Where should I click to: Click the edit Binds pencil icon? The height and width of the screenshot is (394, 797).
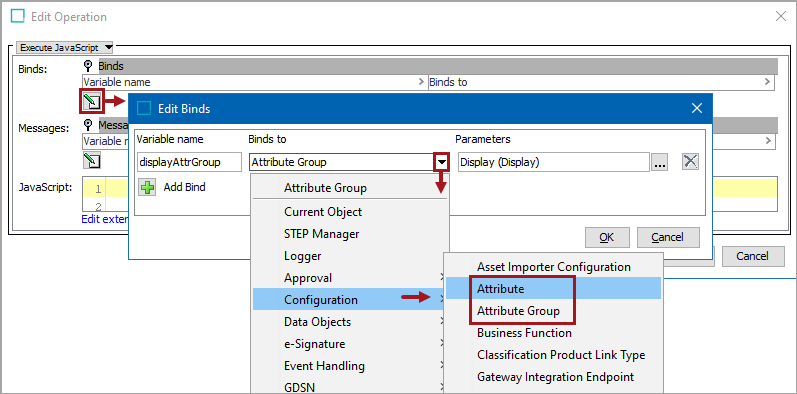point(91,101)
